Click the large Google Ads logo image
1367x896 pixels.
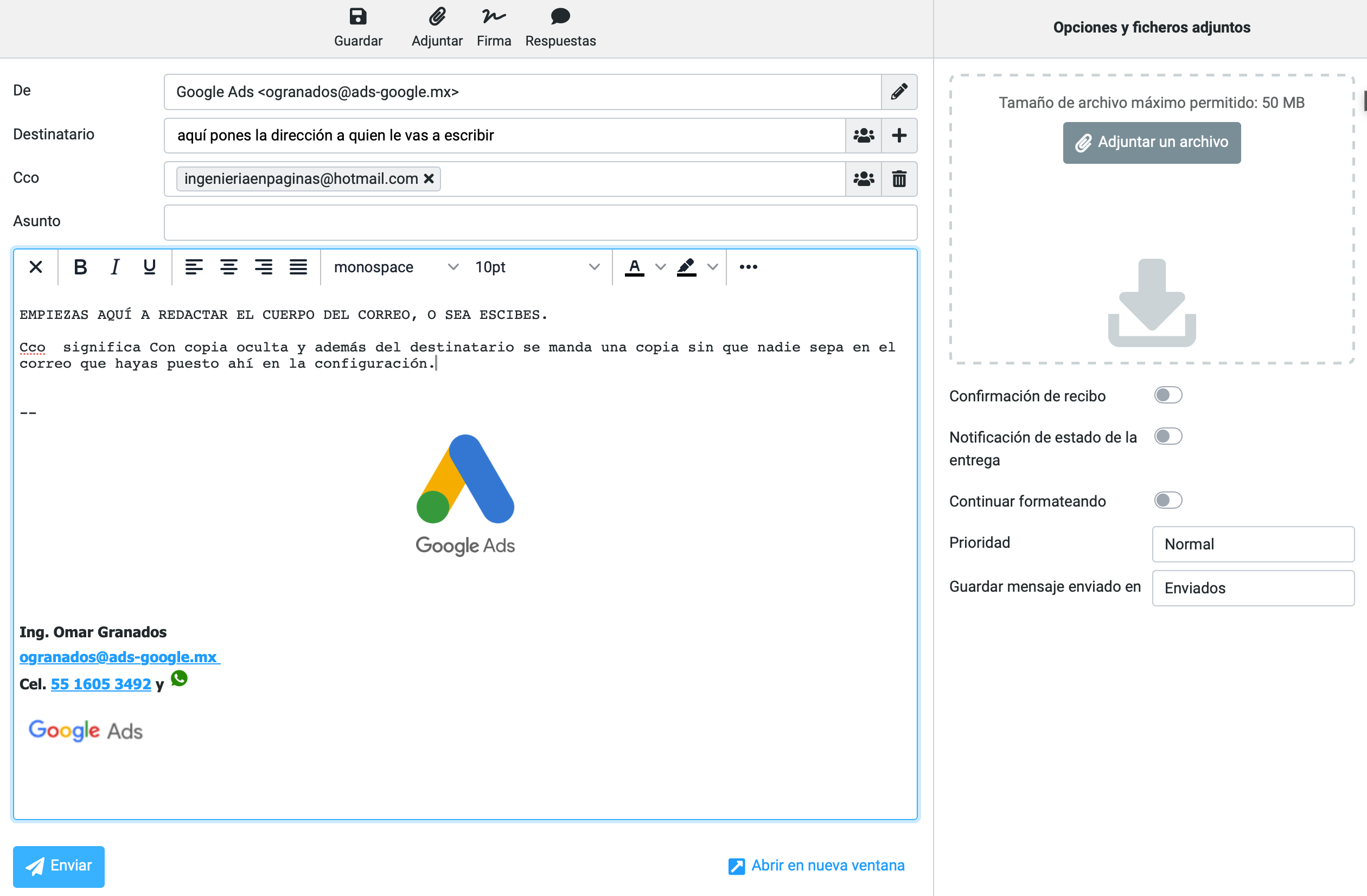(465, 495)
